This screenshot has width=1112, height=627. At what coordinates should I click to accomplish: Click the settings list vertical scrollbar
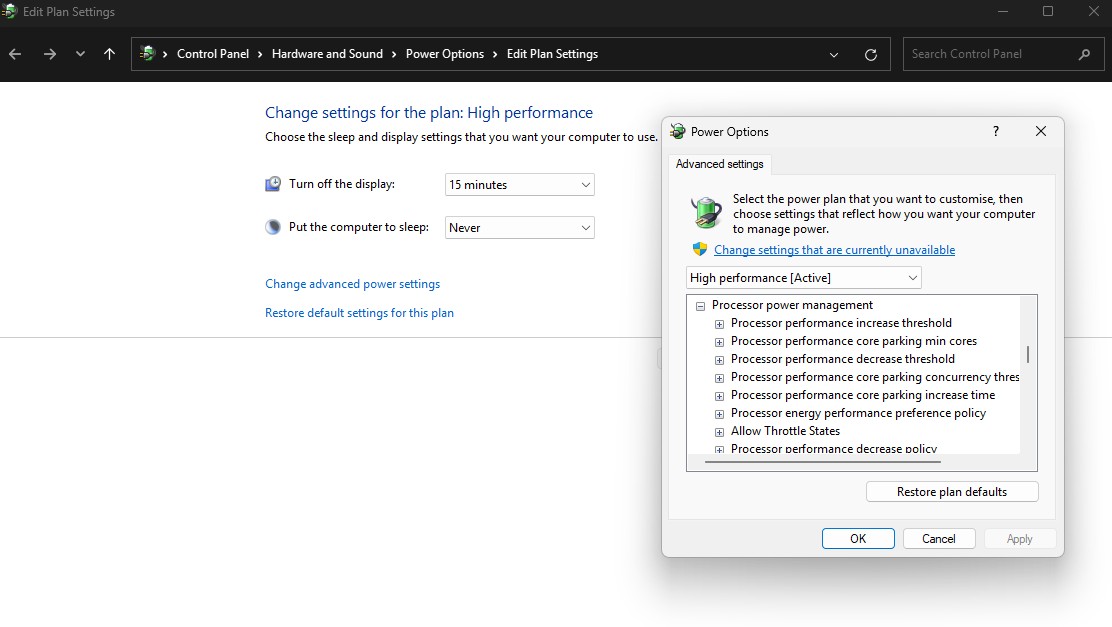click(1028, 354)
